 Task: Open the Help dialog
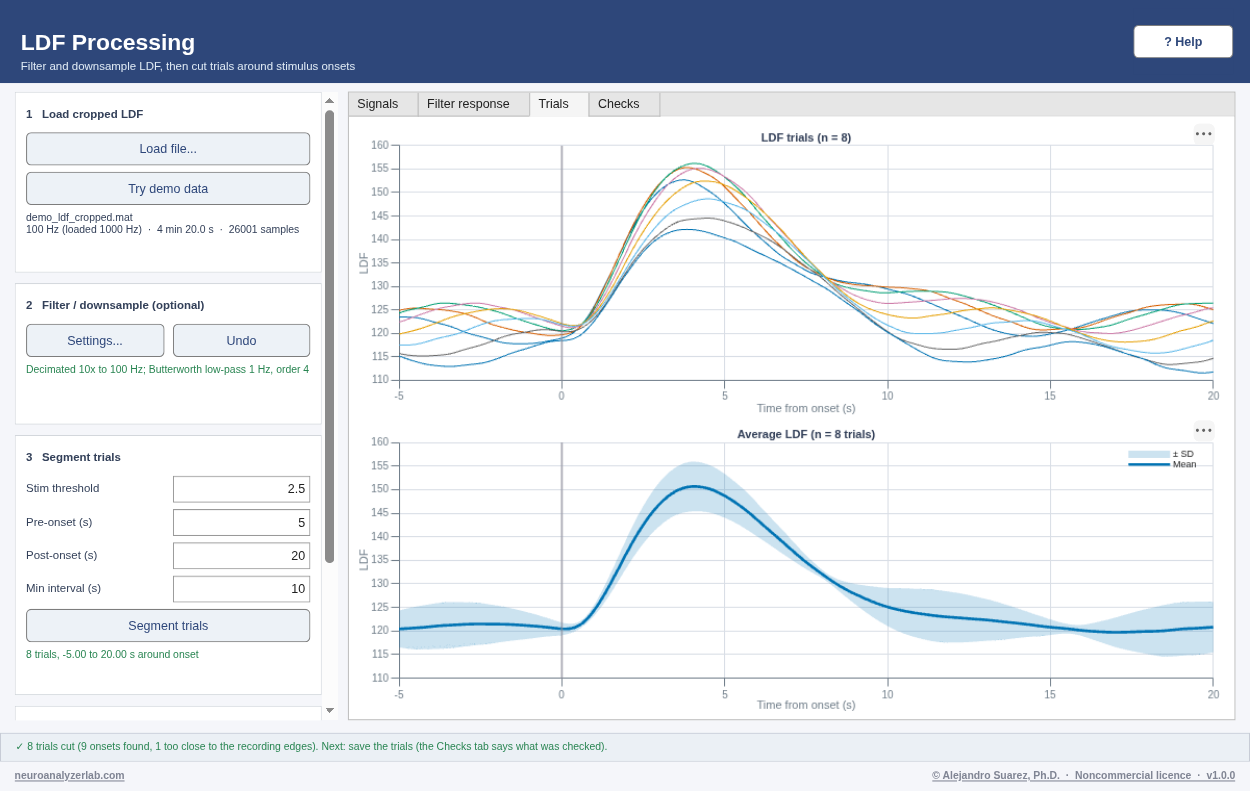pyautogui.click(x=1183, y=42)
